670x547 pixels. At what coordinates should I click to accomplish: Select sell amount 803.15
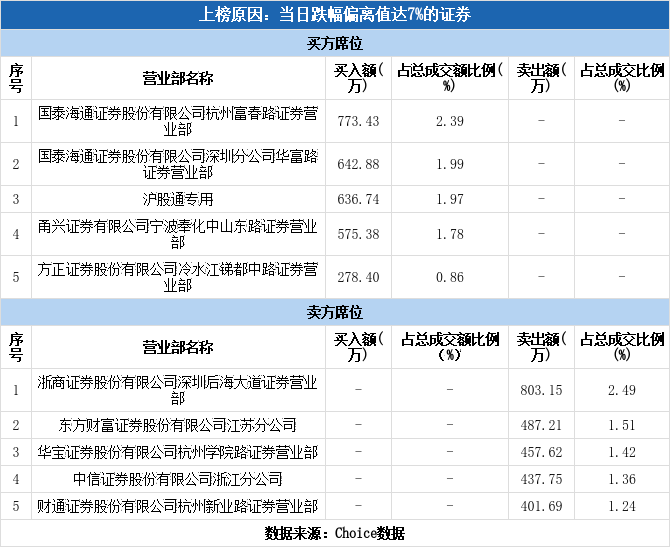[x=541, y=390]
